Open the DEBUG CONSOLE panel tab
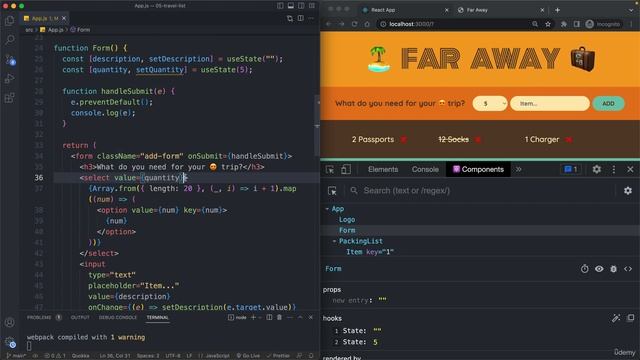This screenshot has height=360, width=640. pos(118,317)
